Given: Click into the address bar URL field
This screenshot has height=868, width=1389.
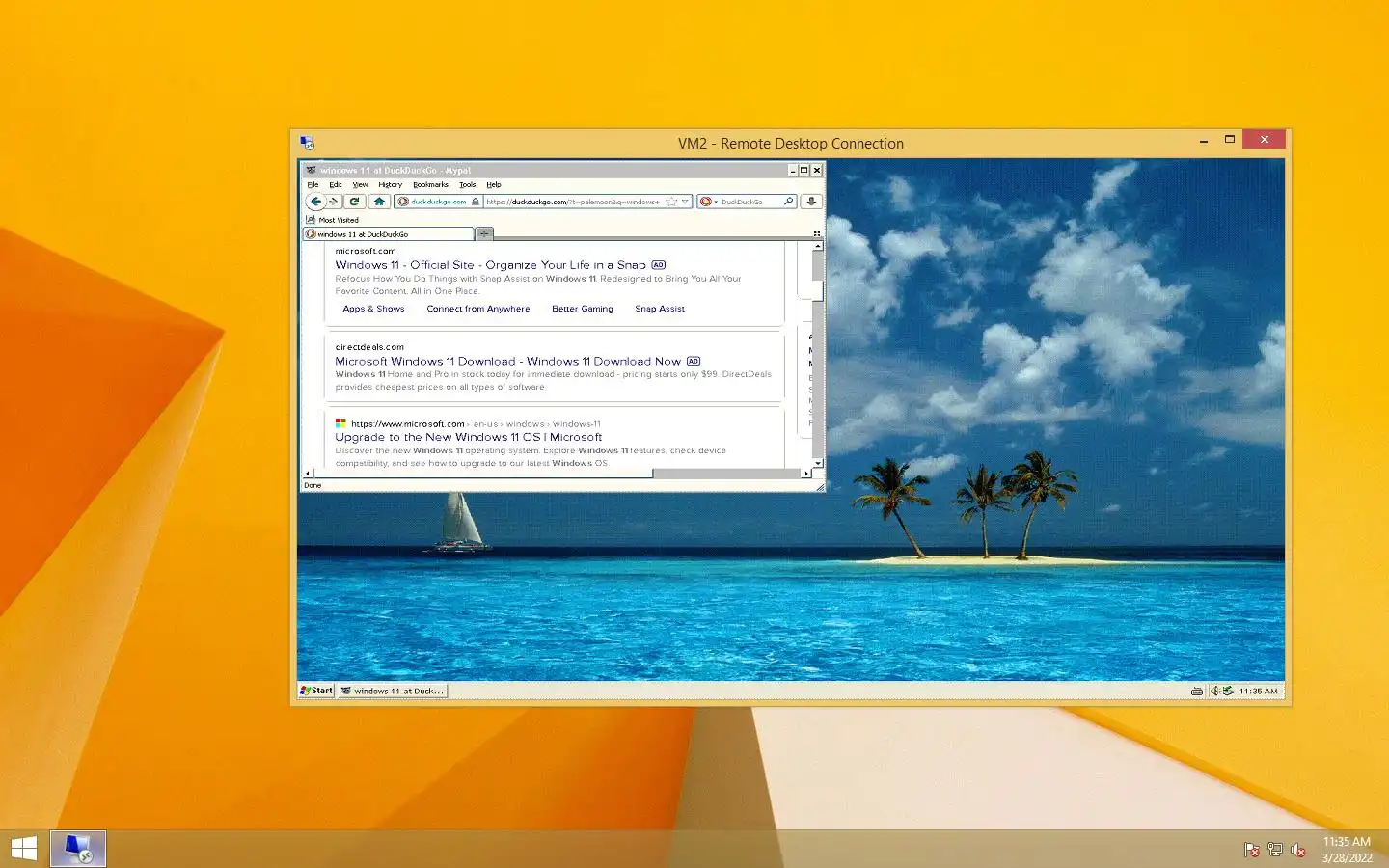Looking at the screenshot, I should coord(573,202).
